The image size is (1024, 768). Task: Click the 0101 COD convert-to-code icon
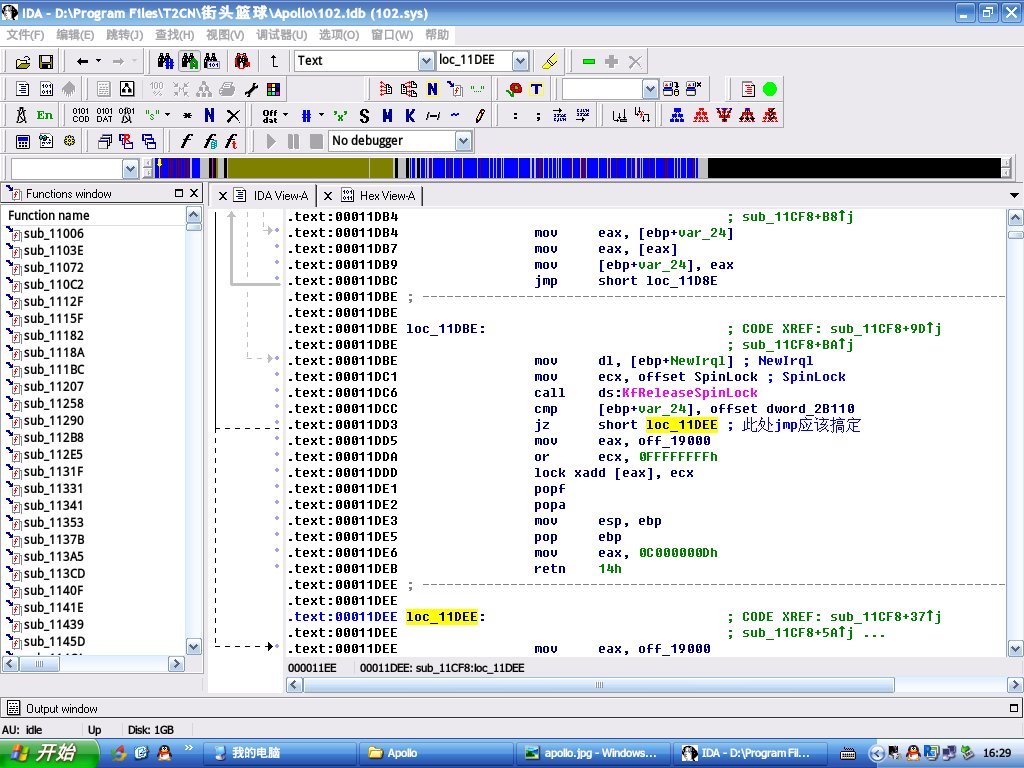coord(81,115)
